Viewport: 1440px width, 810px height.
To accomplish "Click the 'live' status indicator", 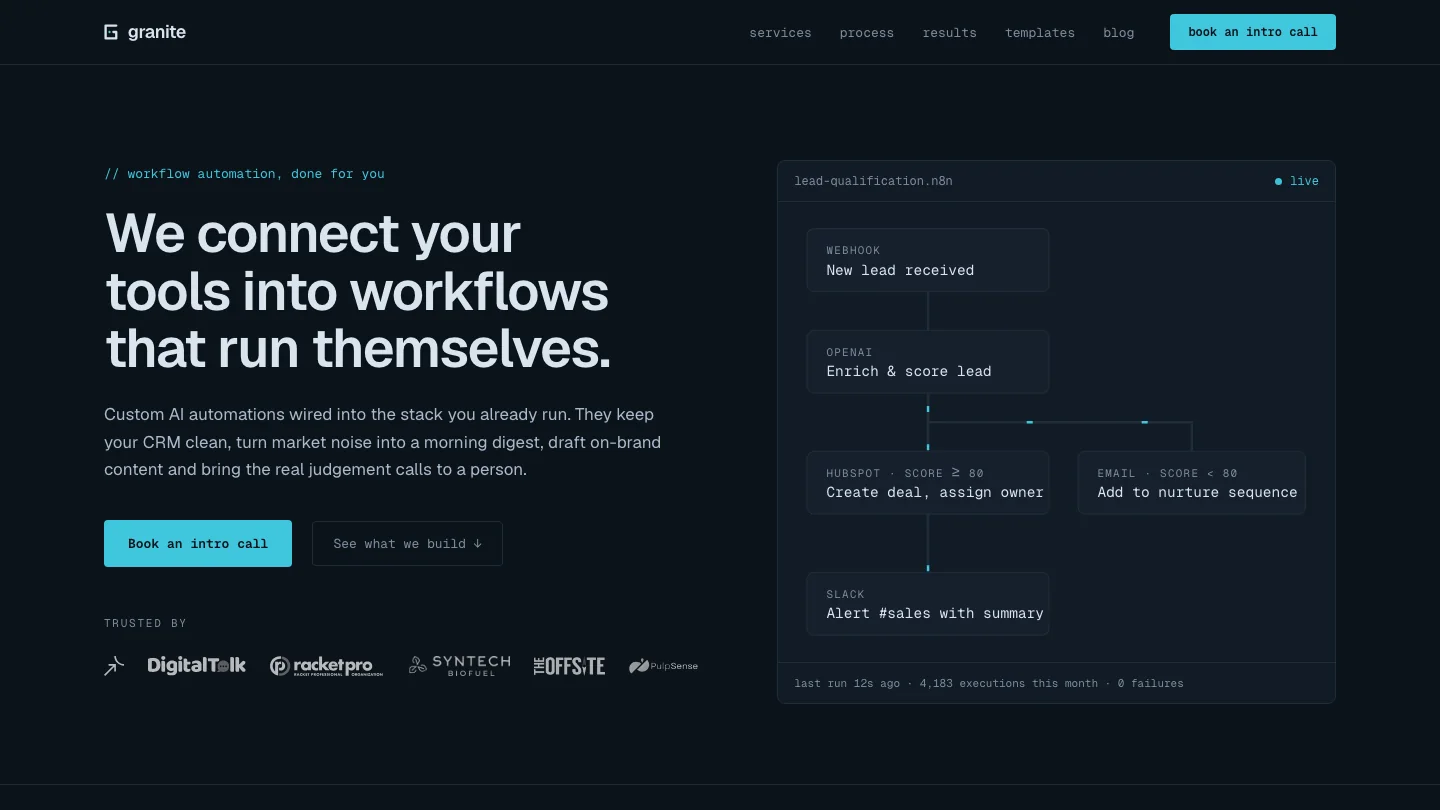I will tap(1297, 181).
